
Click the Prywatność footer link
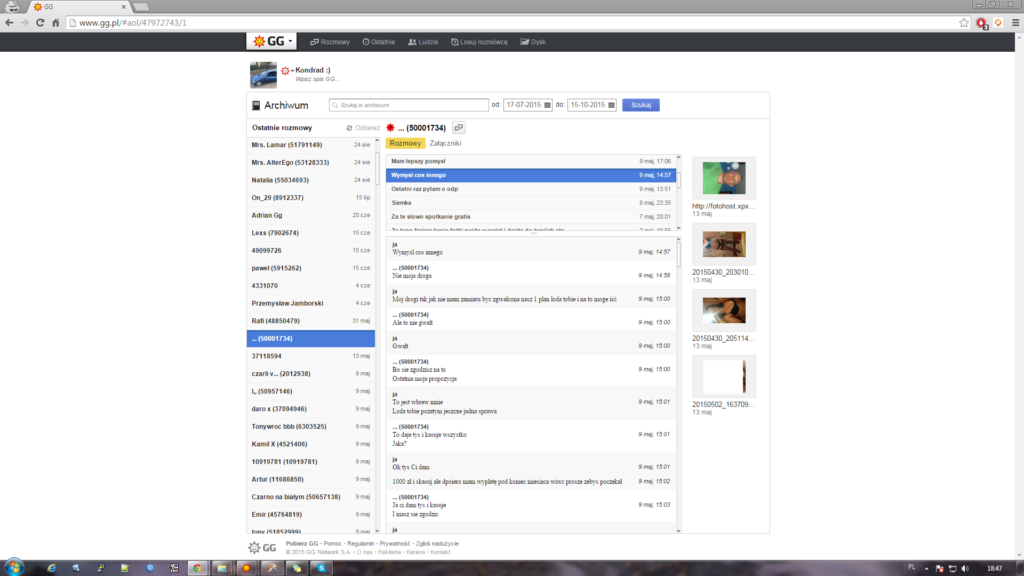pos(394,544)
